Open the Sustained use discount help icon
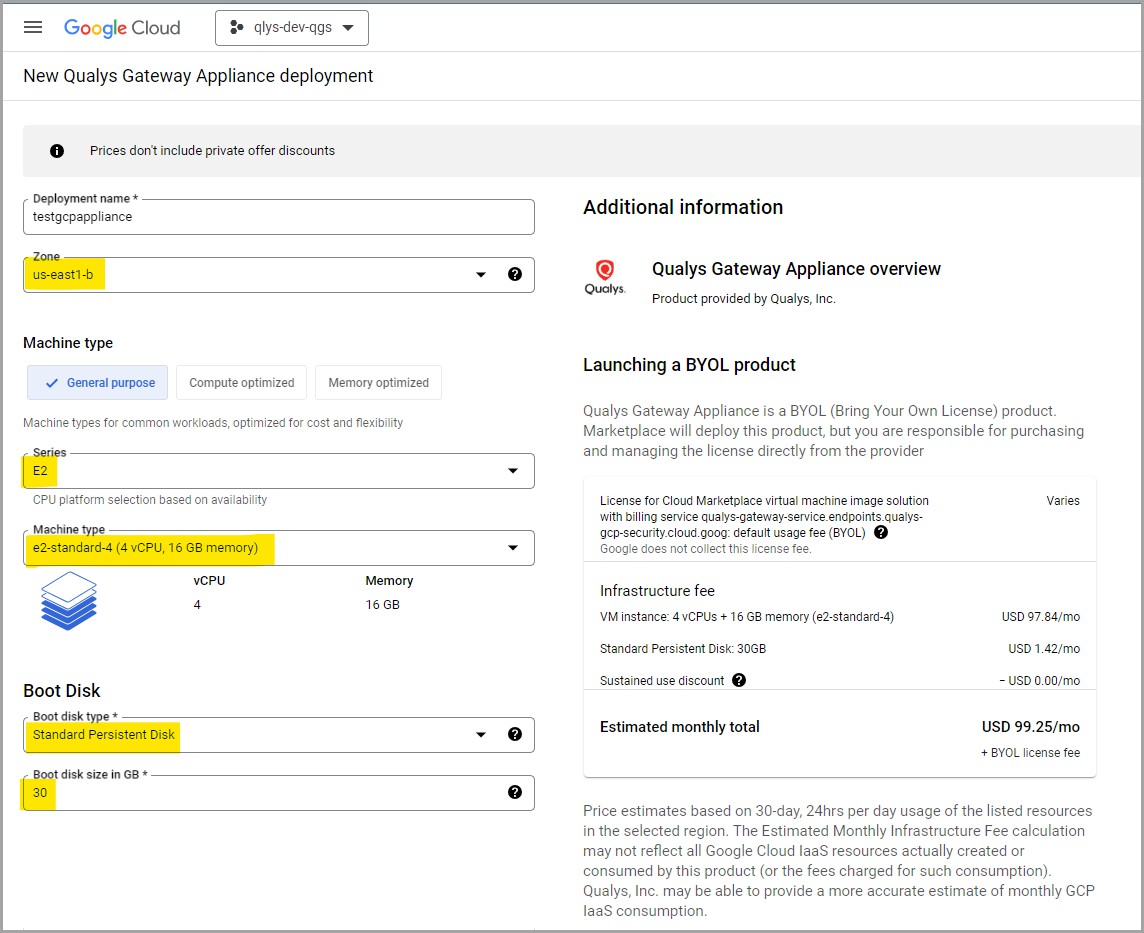The height and width of the screenshot is (933, 1144). (x=739, y=680)
